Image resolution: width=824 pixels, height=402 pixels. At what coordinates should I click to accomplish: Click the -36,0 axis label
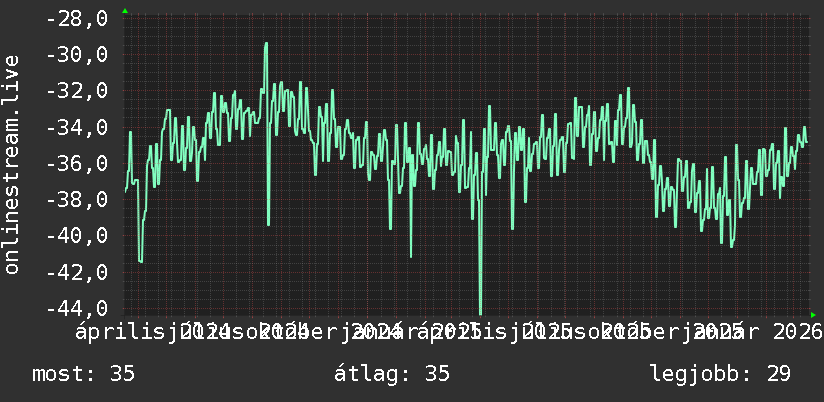[x=77, y=163]
